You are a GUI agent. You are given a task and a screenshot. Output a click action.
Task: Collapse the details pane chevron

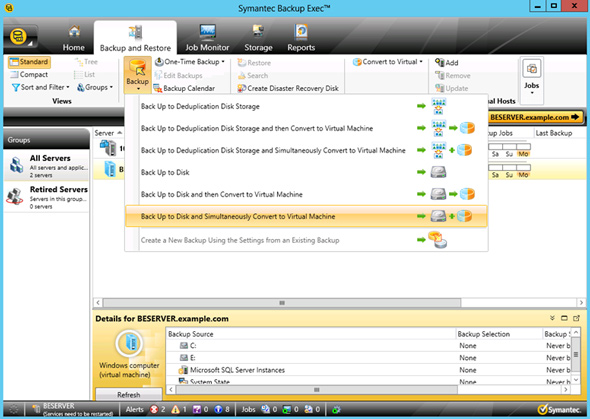[x=552, y=318]
